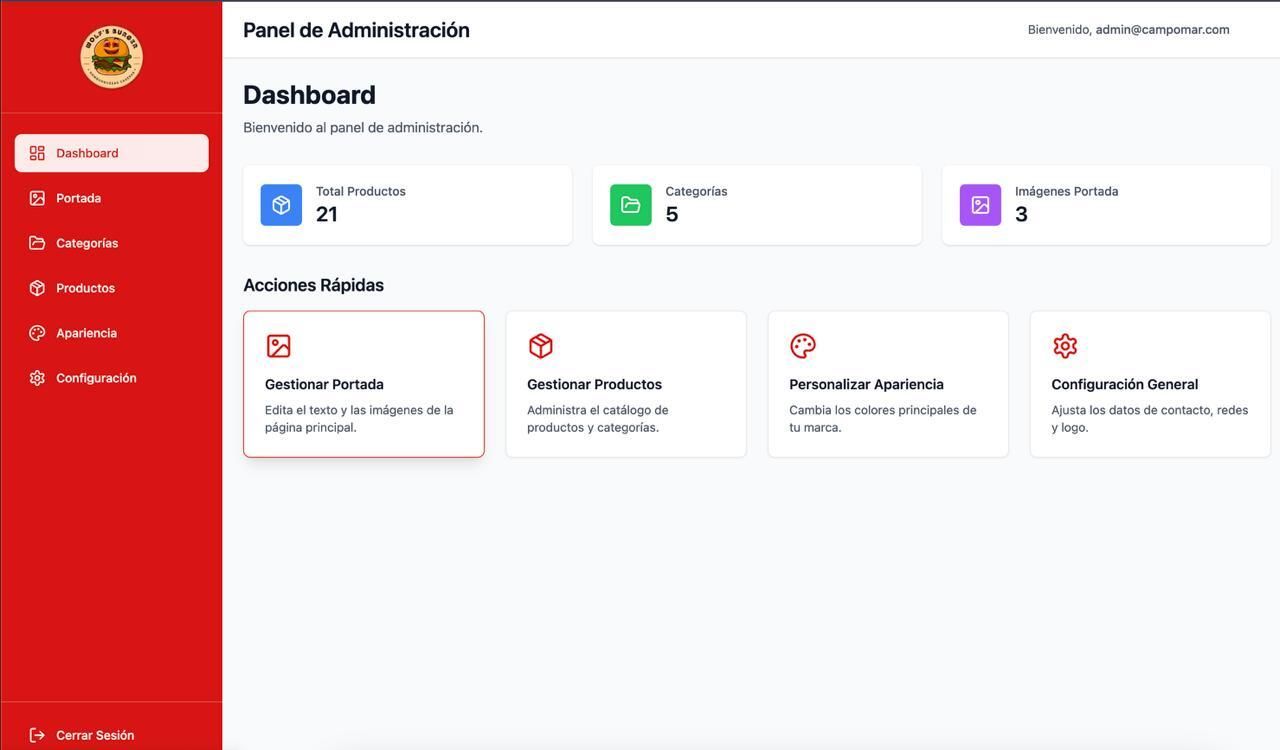This screenshot has height=750, width=1280.
Task: Click the Wolf's Burger logo
Action: [111, 57]
